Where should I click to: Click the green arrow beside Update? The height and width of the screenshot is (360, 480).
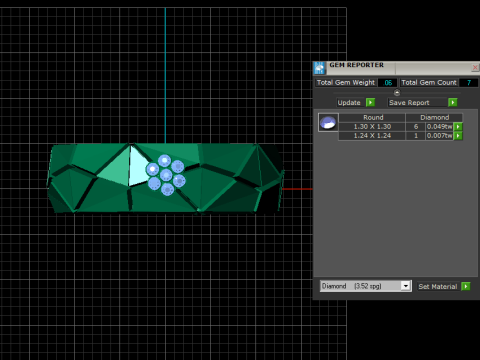[370, 102]
